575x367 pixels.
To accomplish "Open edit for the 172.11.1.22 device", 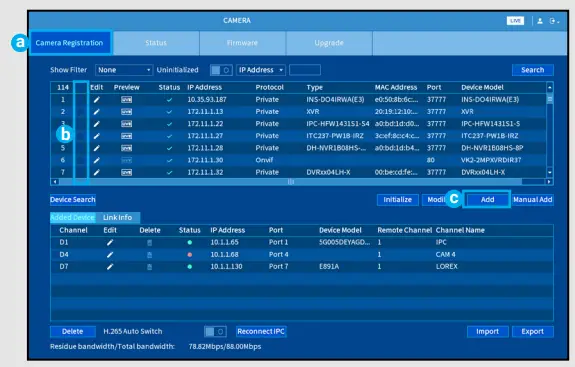I will click(x=96, y=124).
